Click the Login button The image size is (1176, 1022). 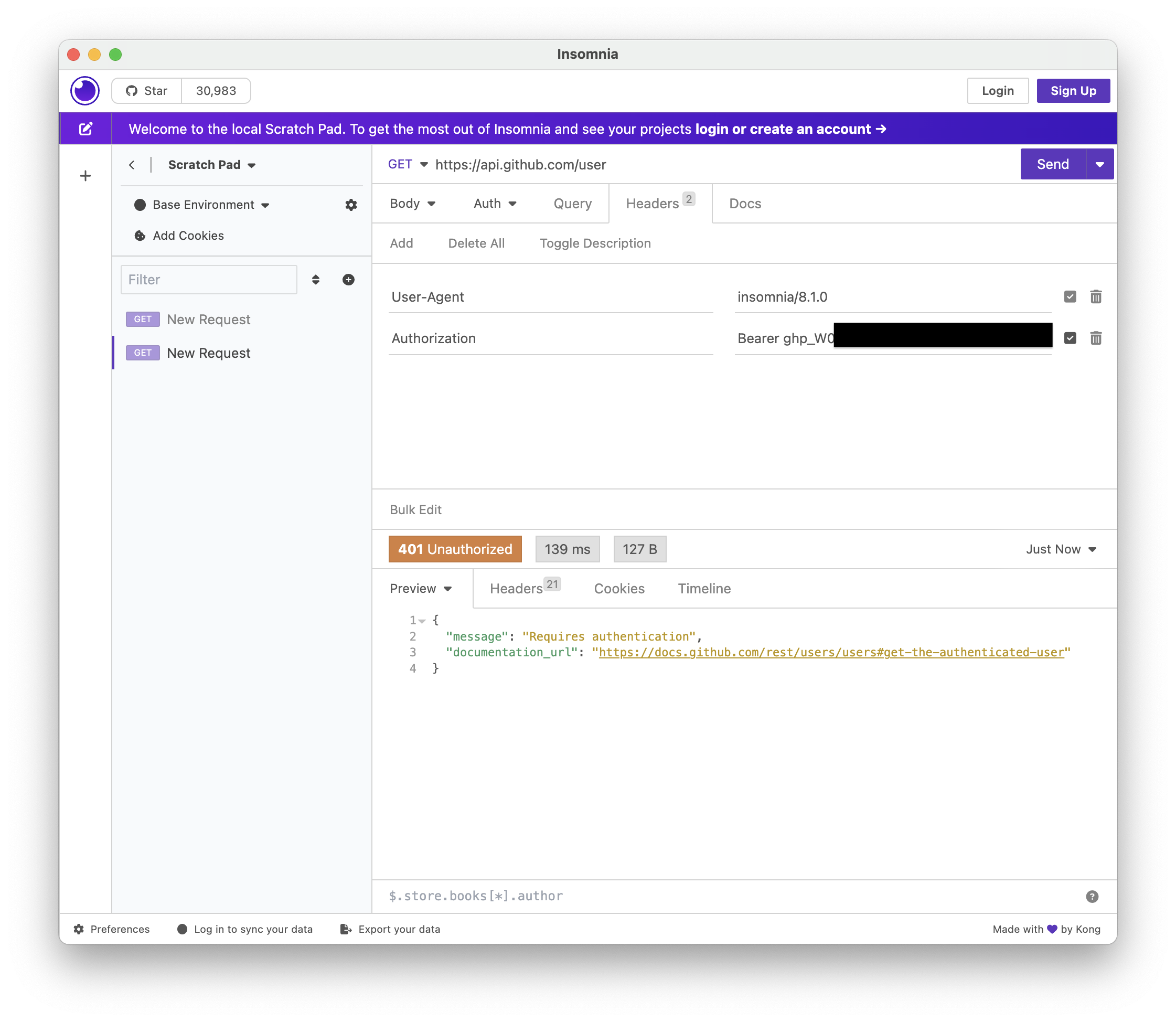tap(998, 91)
